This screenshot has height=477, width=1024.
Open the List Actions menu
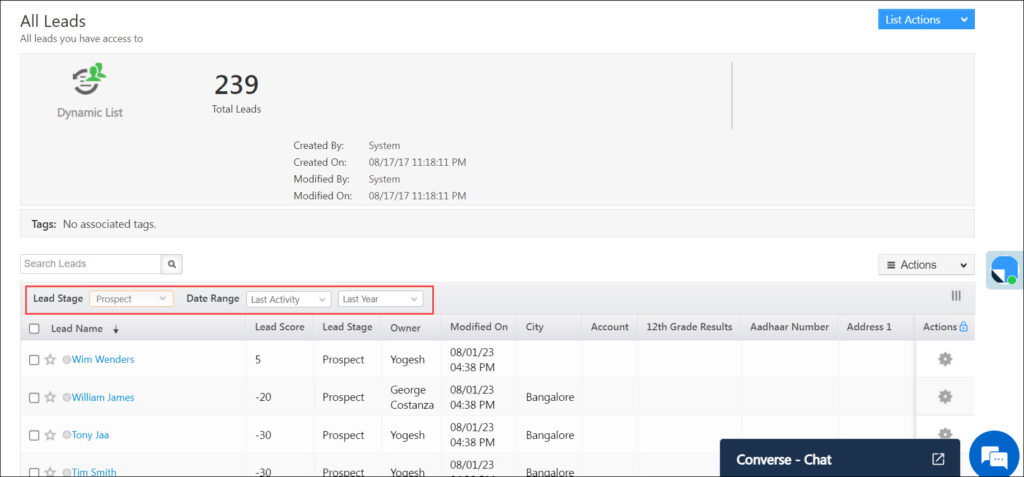[925, 20]
